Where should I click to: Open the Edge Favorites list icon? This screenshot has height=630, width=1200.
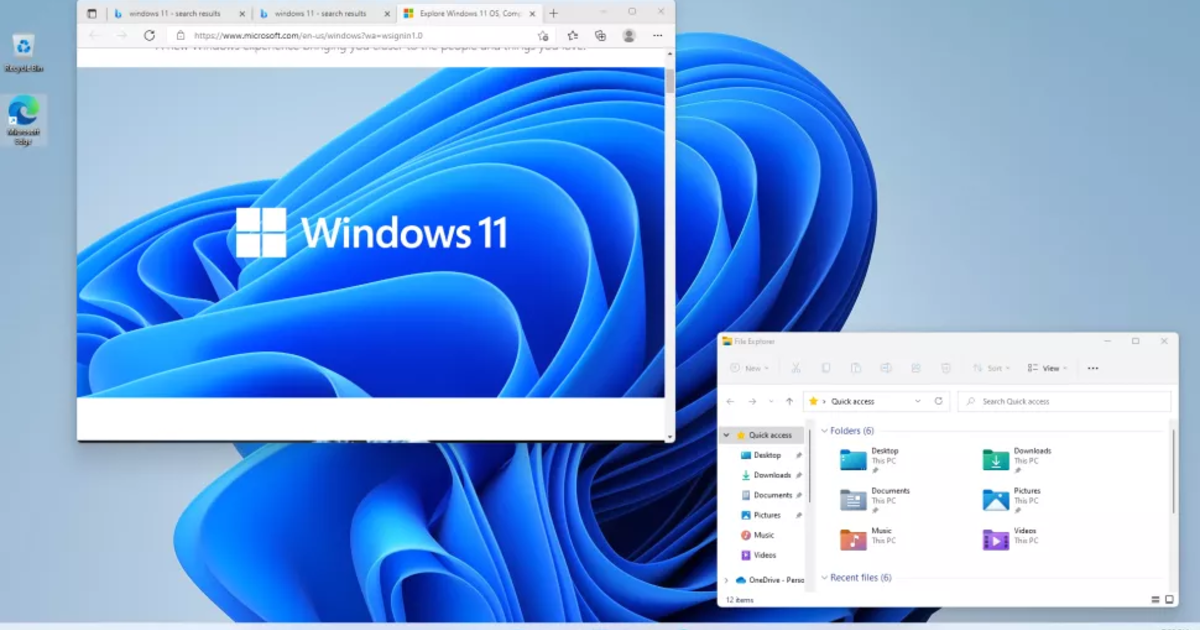point(573,35)
